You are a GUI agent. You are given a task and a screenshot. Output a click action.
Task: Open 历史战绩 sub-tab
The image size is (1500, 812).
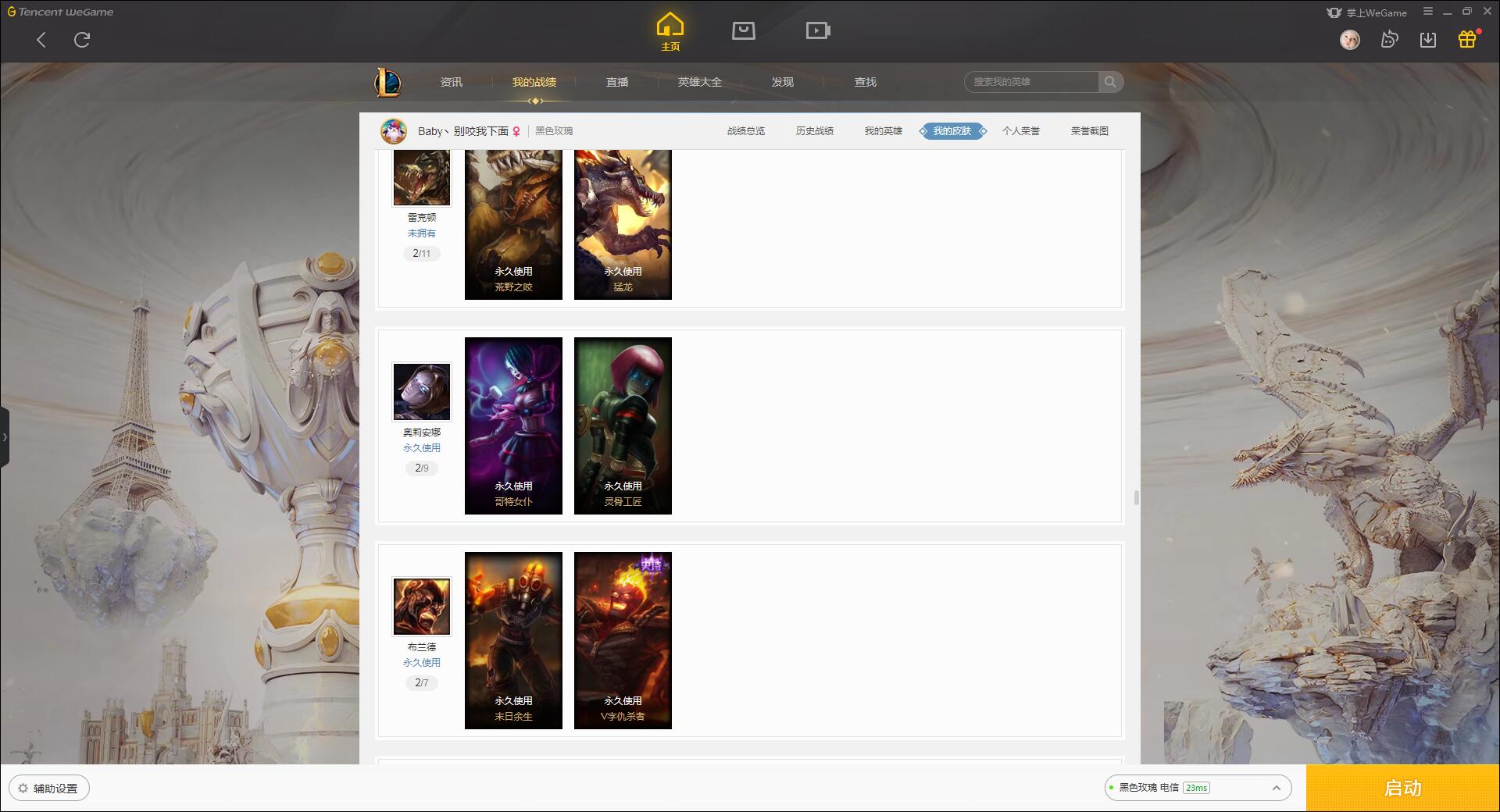coord(815,131)
